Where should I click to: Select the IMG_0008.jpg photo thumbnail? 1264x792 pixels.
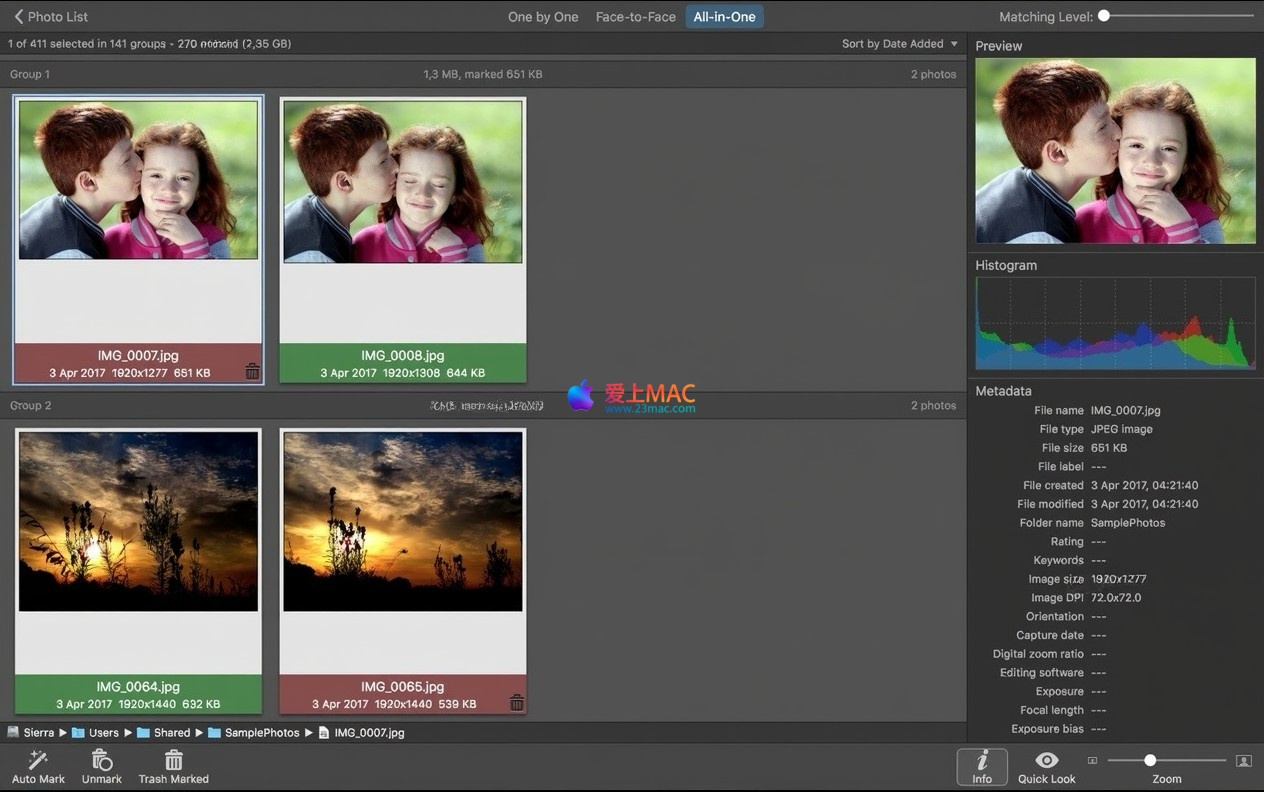[x=403, y=181]
